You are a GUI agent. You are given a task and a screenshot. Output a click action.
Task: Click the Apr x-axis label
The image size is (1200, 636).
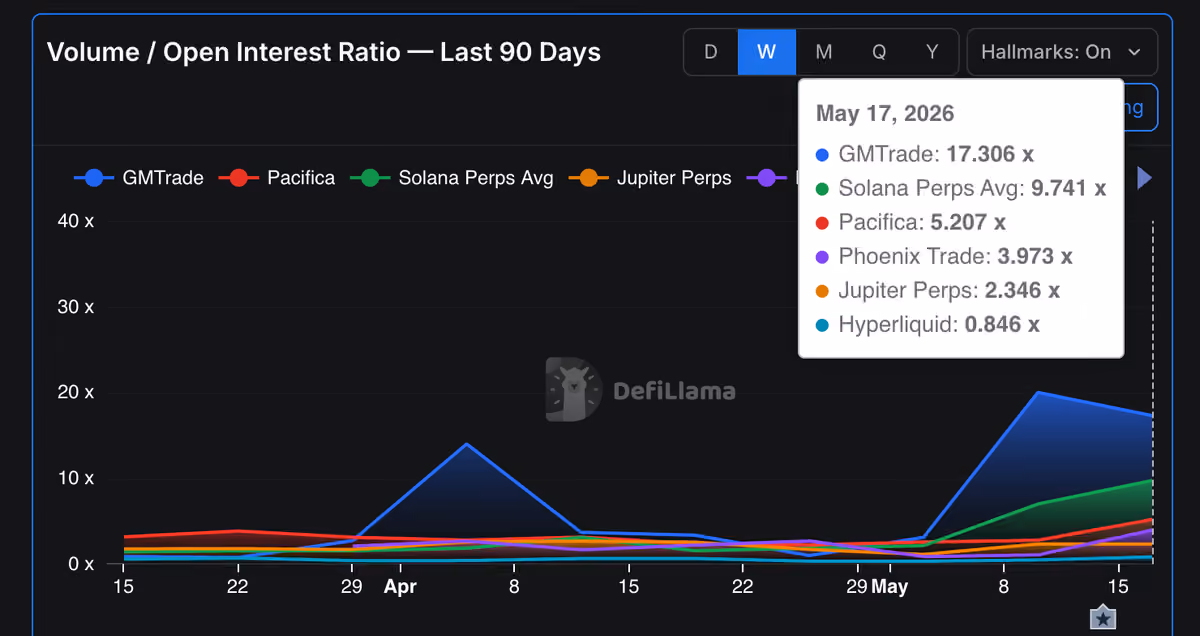[x=400, y=587]
